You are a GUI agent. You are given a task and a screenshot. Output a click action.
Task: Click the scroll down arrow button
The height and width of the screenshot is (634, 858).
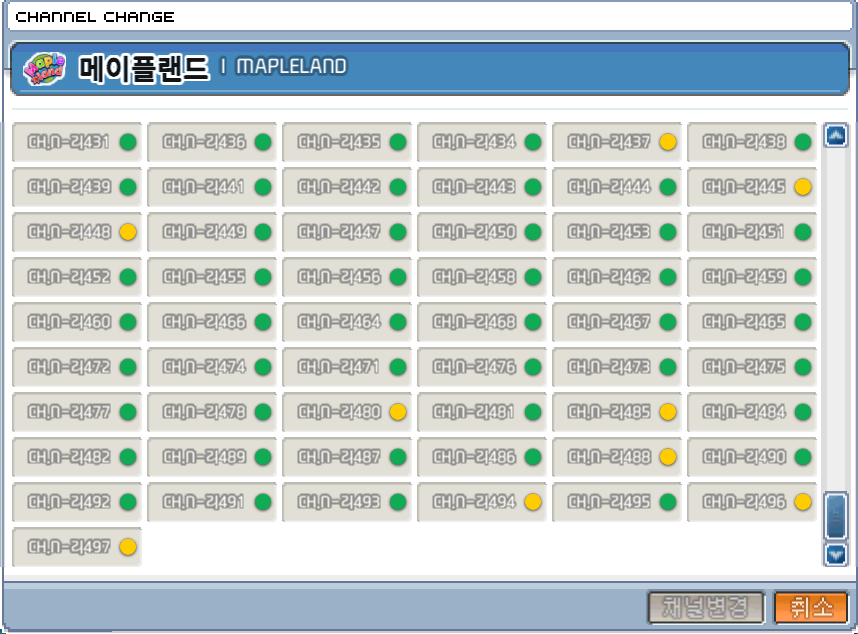point(835,554)
